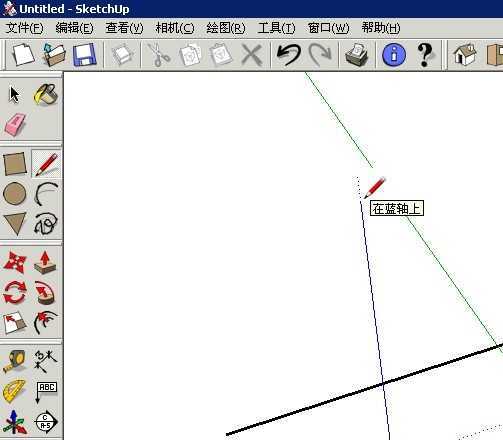Screen dimensions: 503x440
Task: Open the 绘图(R) menu
Action: (x=226, y=28)
